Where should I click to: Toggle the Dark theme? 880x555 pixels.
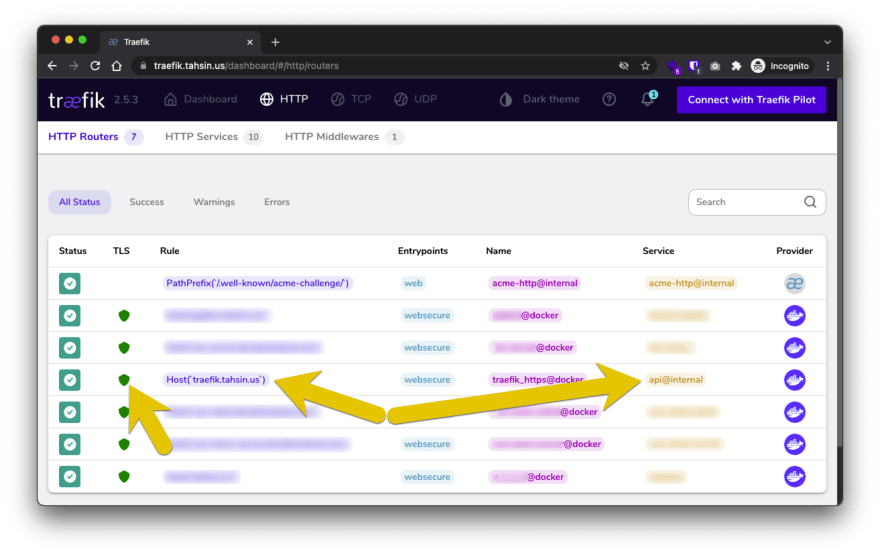point(539,99)
